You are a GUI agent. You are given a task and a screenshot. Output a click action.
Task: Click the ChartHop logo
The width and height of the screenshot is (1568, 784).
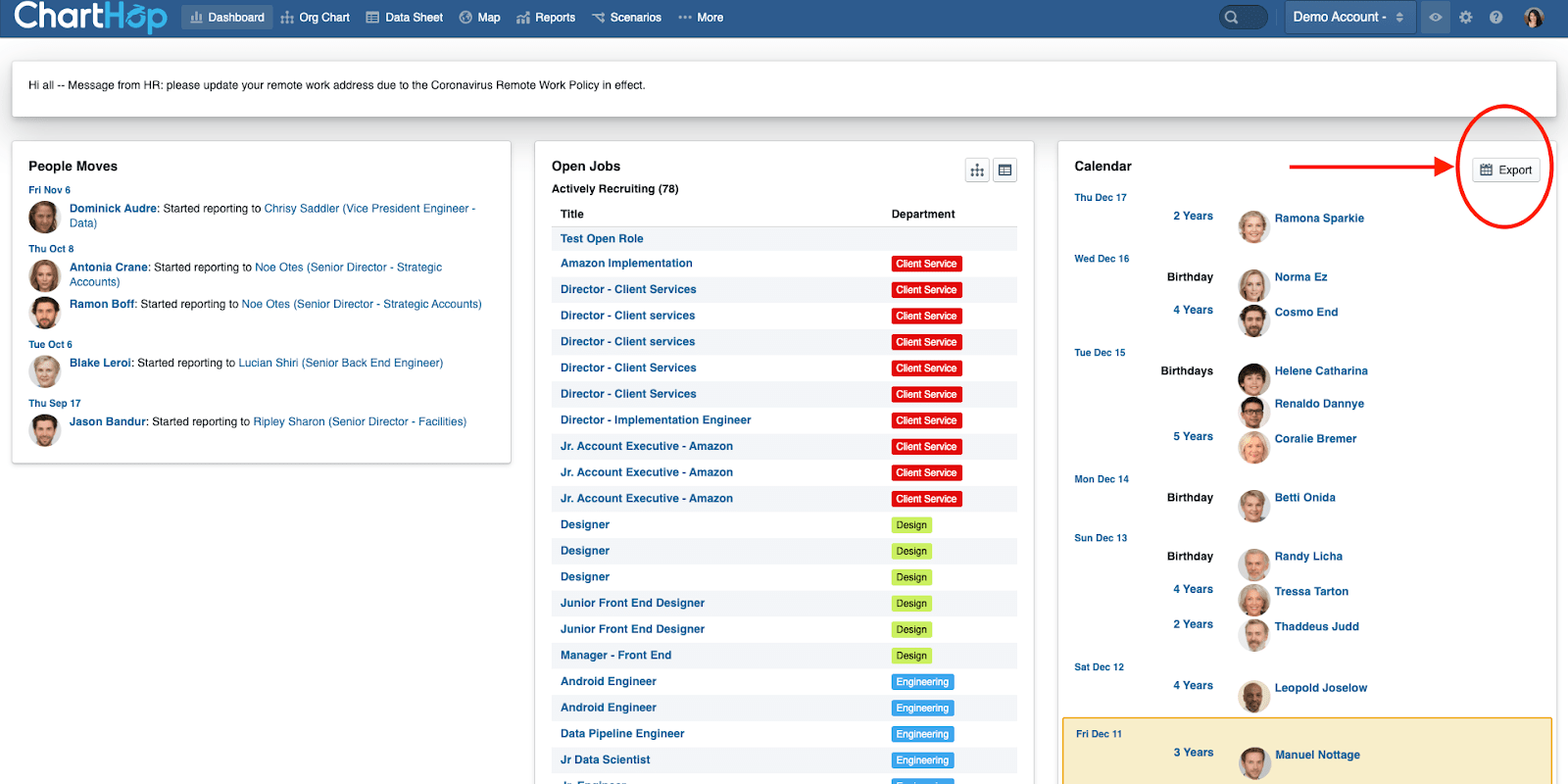pos(90,18)
